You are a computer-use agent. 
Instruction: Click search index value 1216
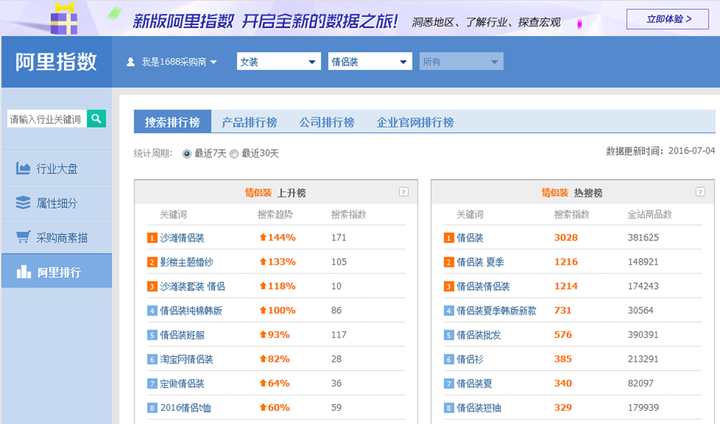pos(566,262)
